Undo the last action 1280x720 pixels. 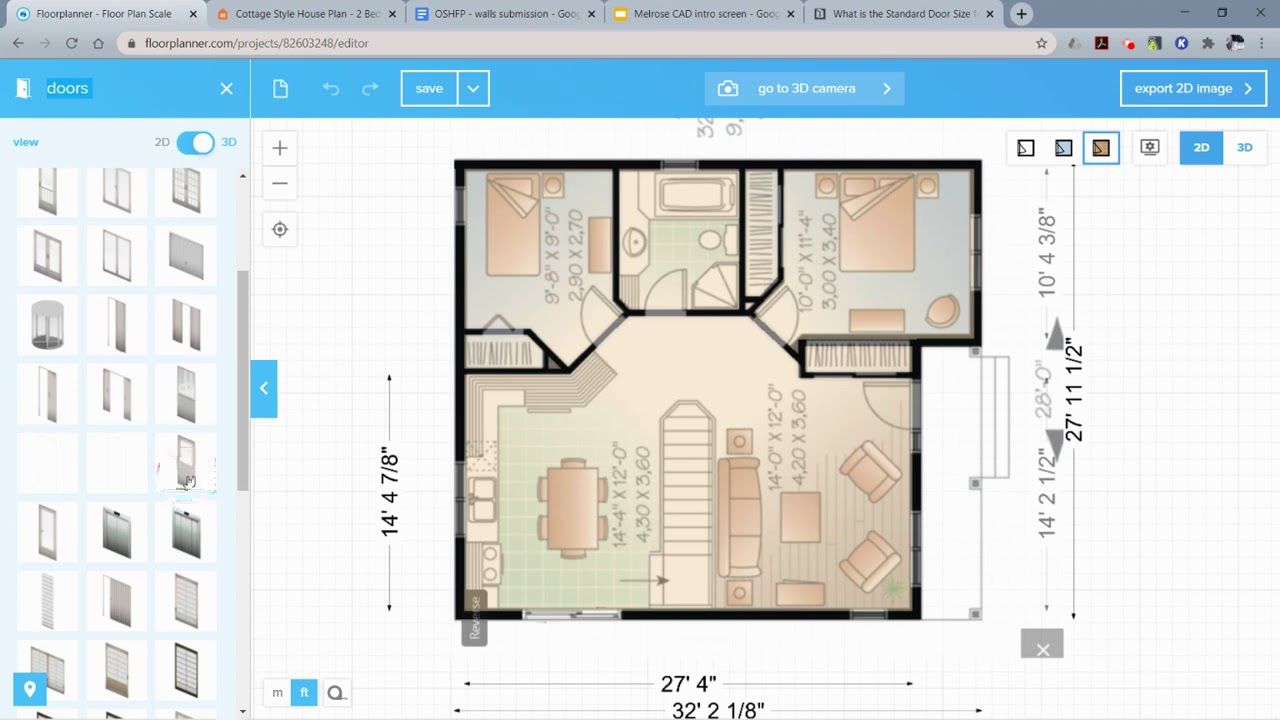pyautogui.click(x=331, y=88)
